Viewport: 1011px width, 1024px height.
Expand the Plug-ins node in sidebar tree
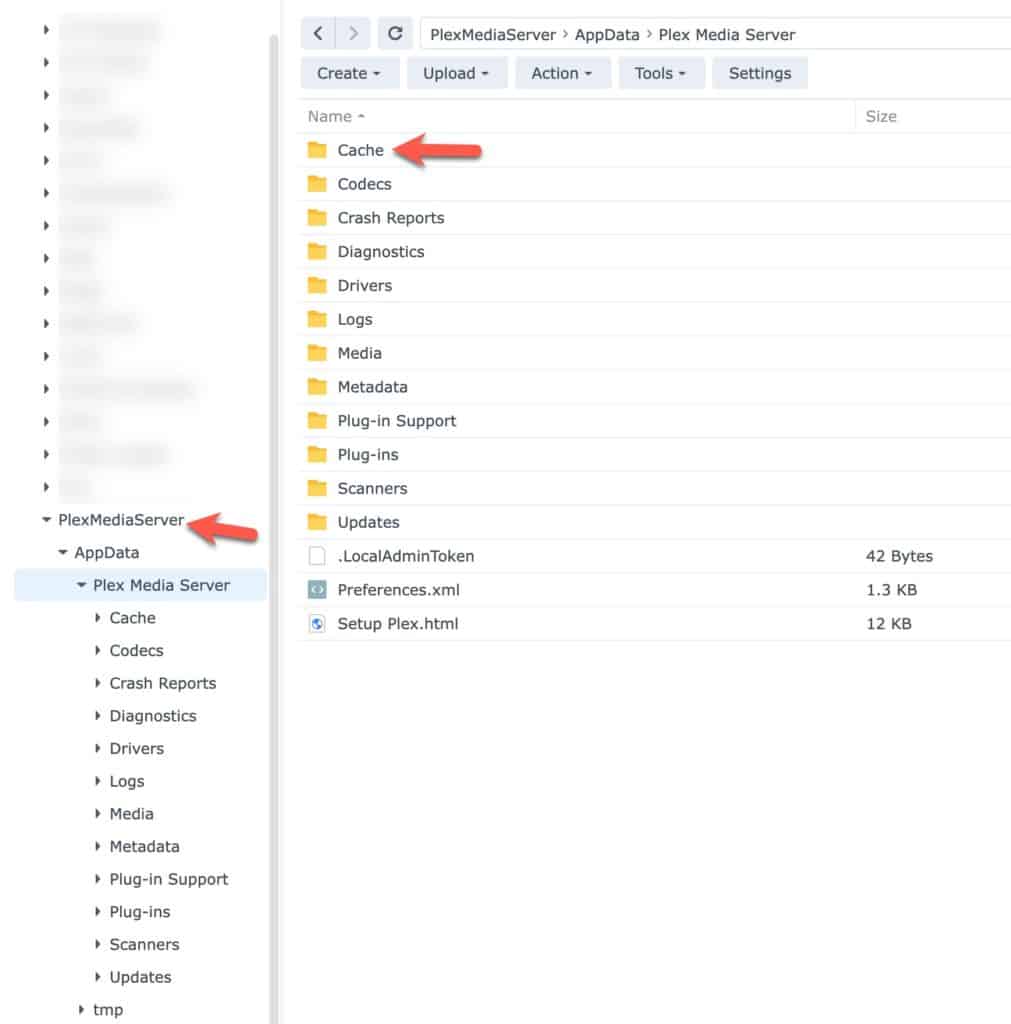click(x=97, y=912)
